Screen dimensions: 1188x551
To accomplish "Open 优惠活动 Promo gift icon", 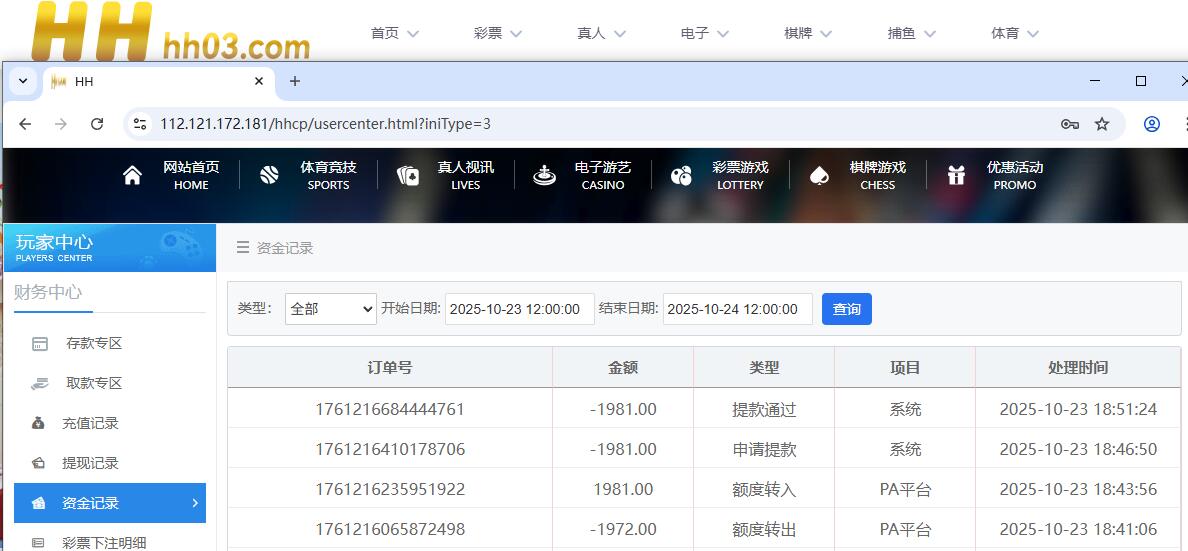I will click(x=956, y=176).
